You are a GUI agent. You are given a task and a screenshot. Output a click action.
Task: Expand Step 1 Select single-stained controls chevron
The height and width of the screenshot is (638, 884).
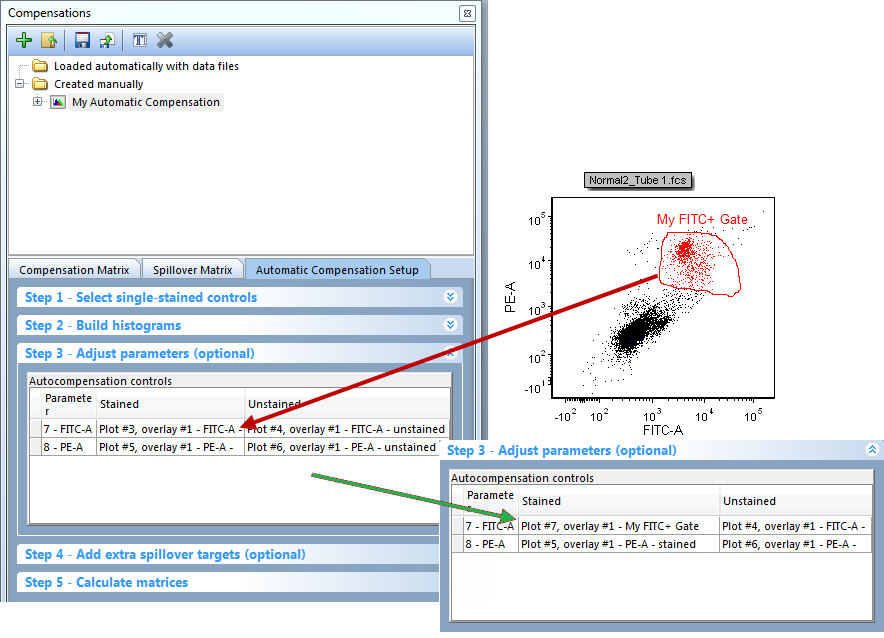coord(450,297)
